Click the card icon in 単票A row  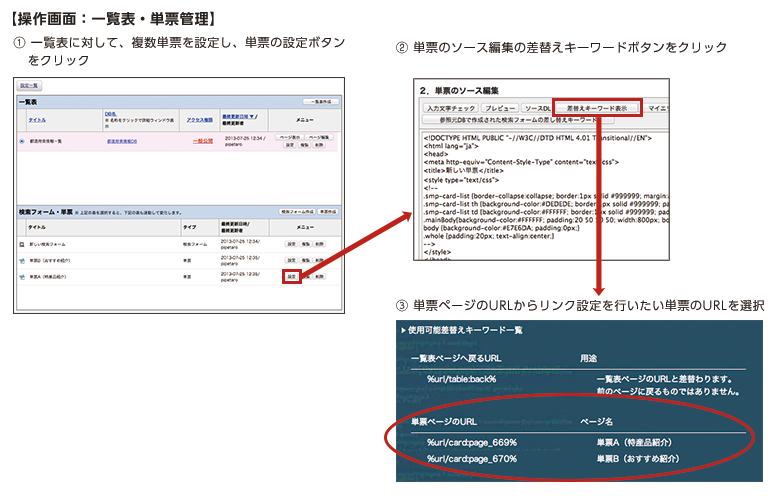tap(22, 277)
